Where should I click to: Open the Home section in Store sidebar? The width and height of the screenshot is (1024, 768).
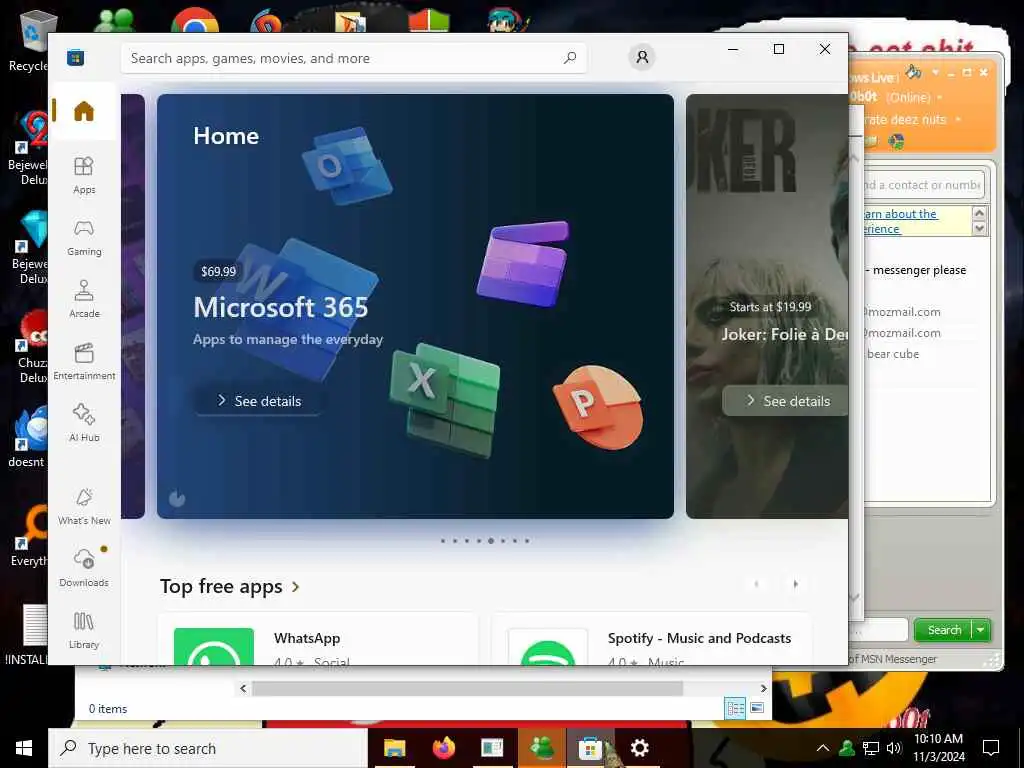click(x=84, y=112)
